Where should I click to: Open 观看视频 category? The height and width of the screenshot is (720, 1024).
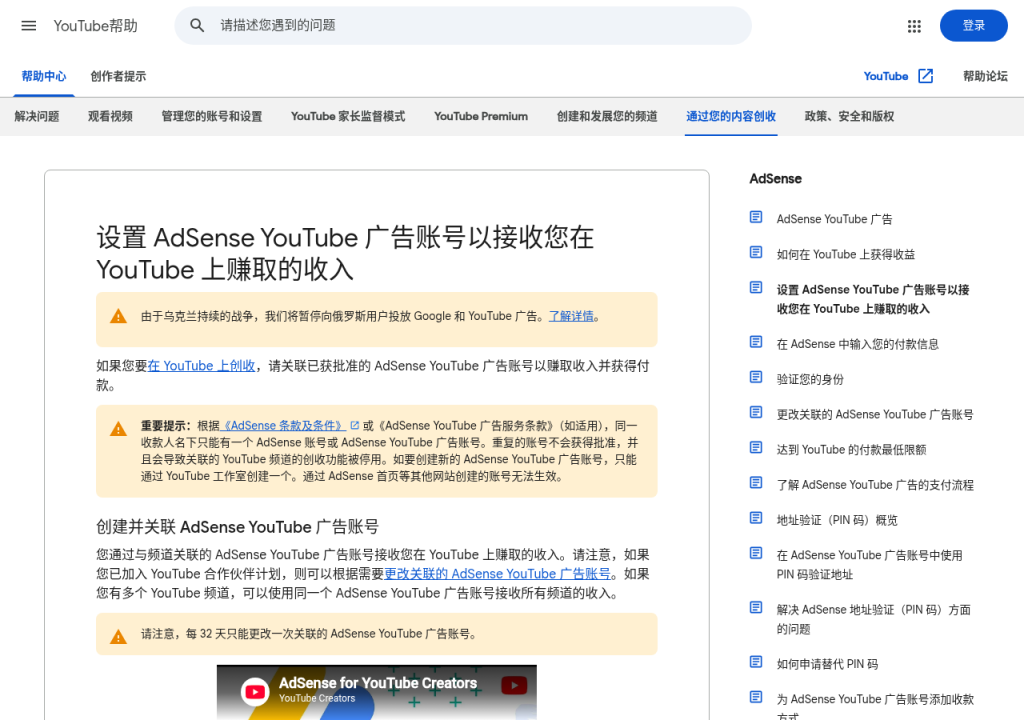click(110, 116)
